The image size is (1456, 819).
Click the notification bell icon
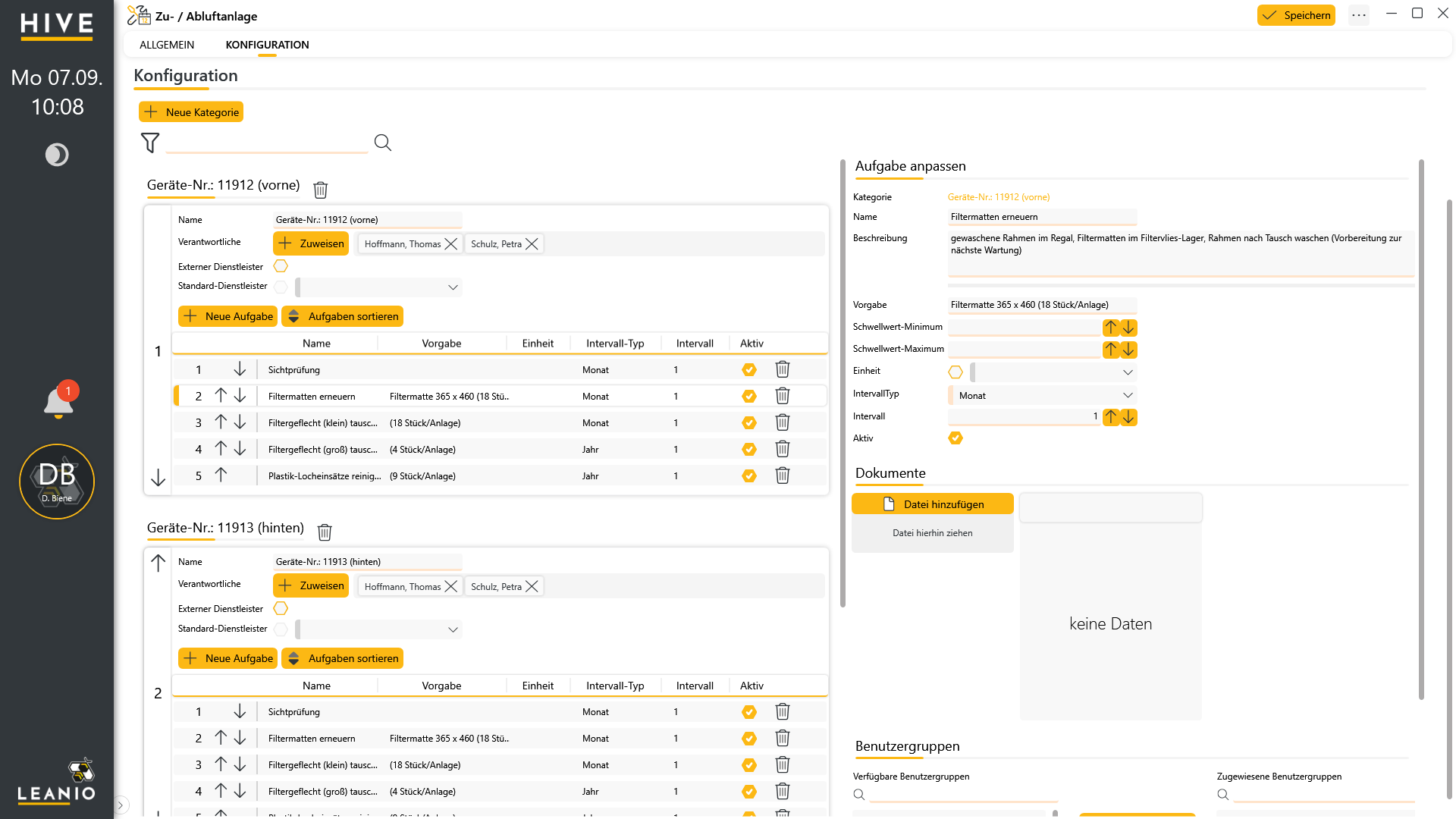[58, 402]
